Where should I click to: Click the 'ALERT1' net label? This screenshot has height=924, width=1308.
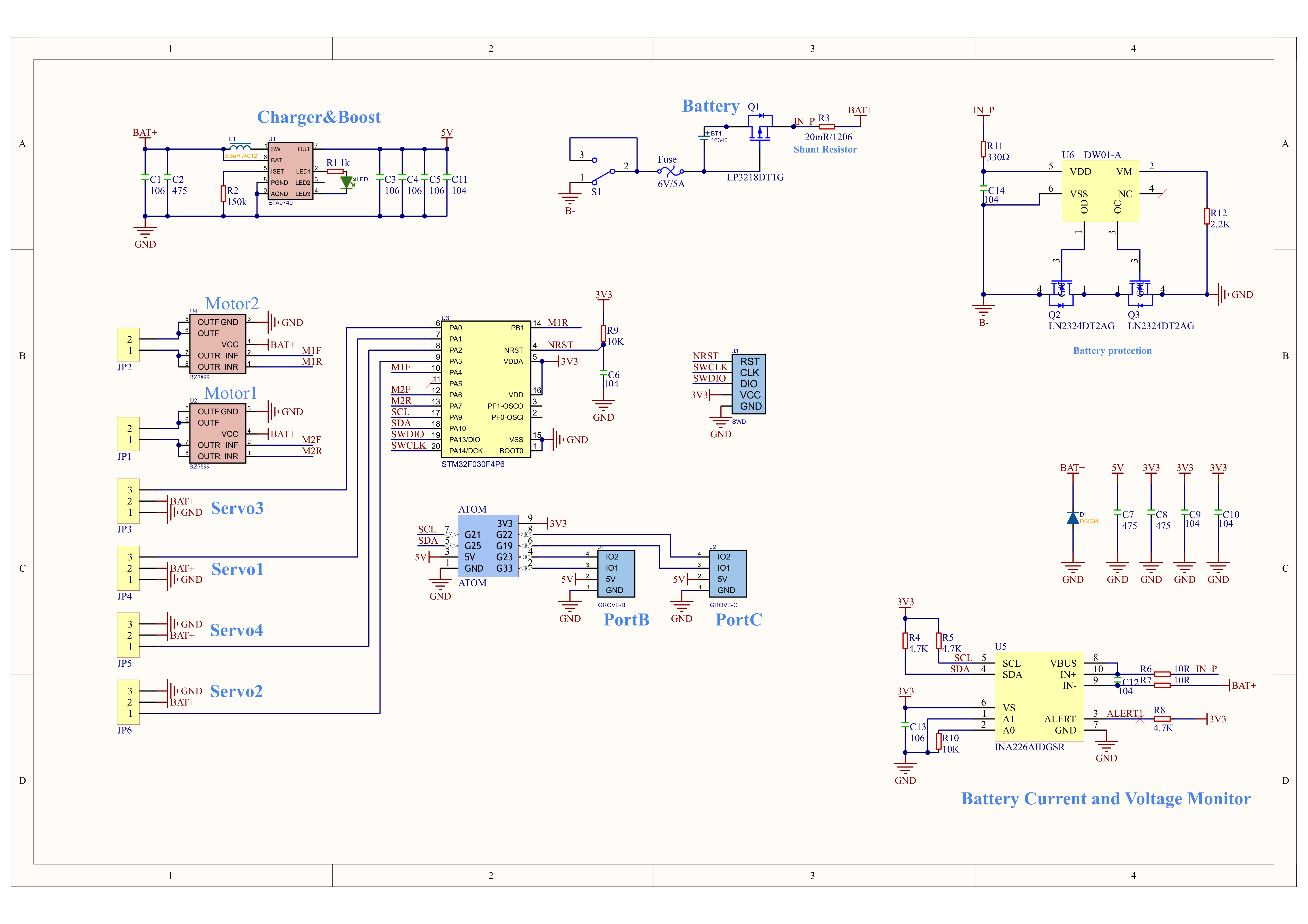click(1125, 713)
